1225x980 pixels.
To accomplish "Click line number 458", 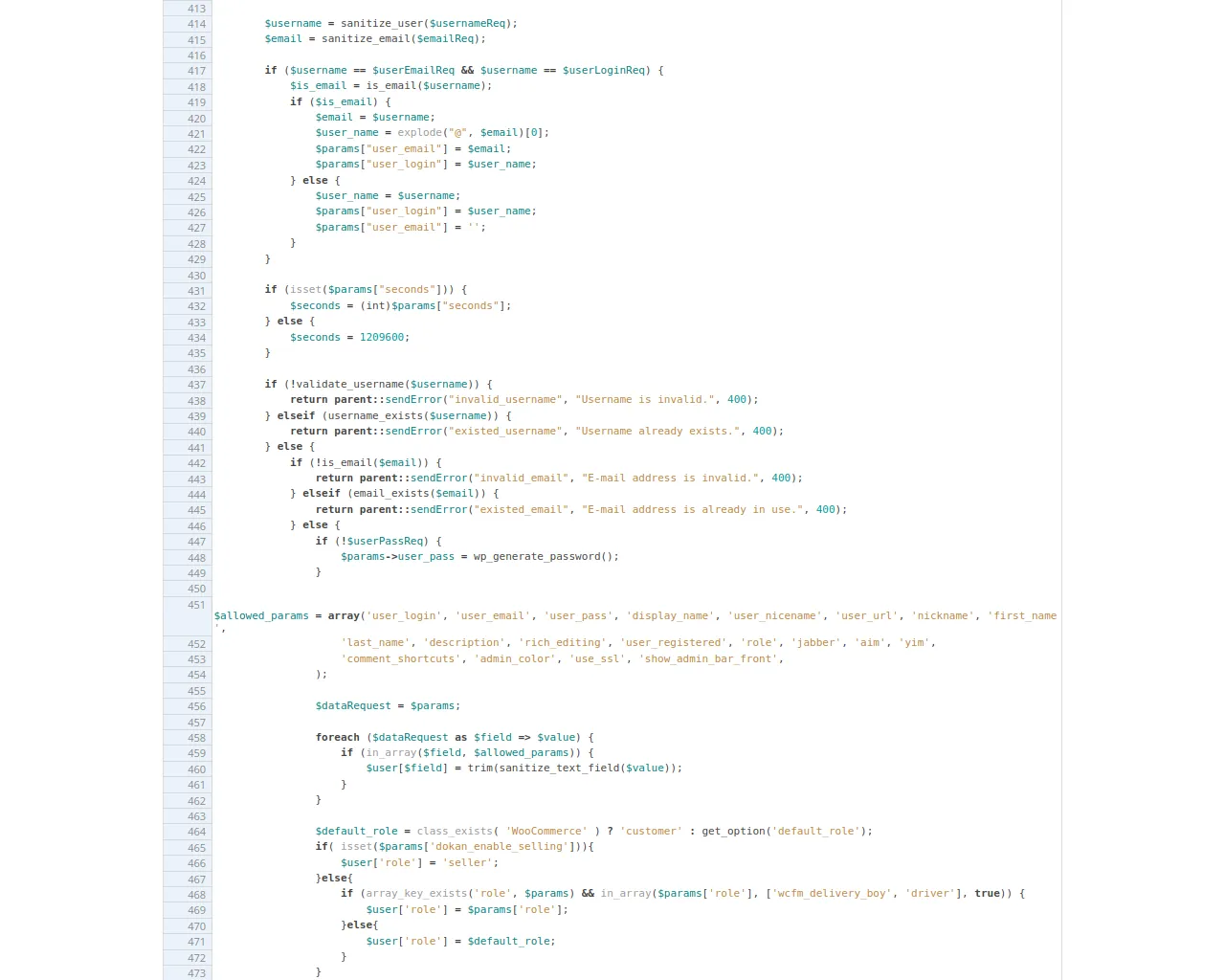I will 196,738.
